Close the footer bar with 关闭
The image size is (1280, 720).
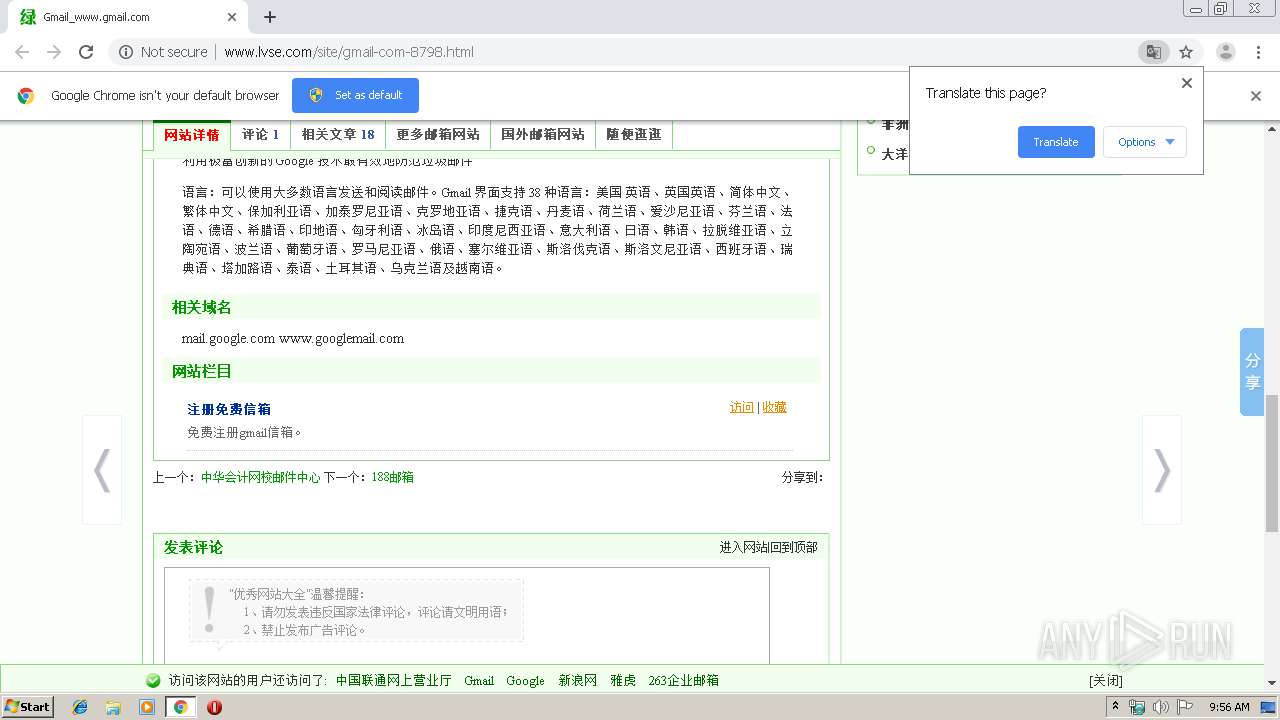click(x=1106, y=680)
